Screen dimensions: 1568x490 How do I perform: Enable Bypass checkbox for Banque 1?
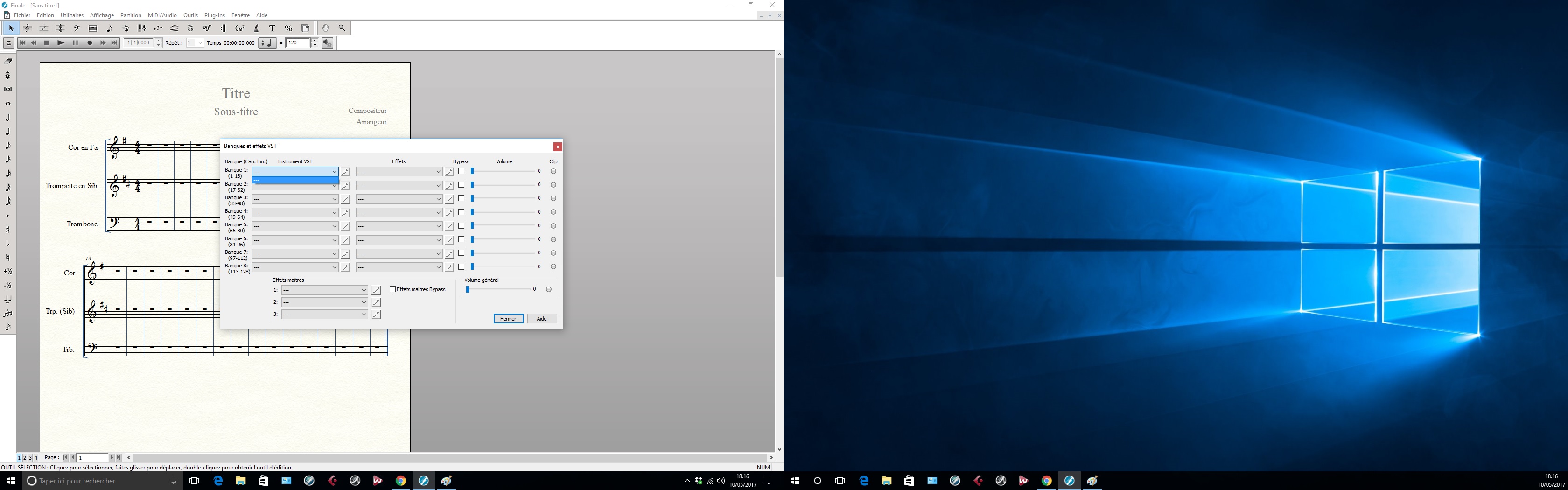(x=462, y=172)
